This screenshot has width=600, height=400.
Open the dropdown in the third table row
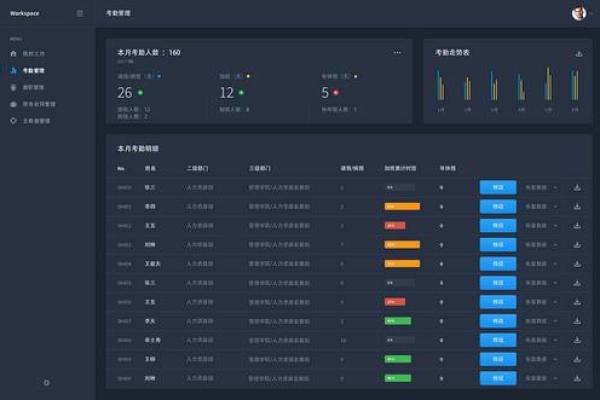click(x=541, y=226)
